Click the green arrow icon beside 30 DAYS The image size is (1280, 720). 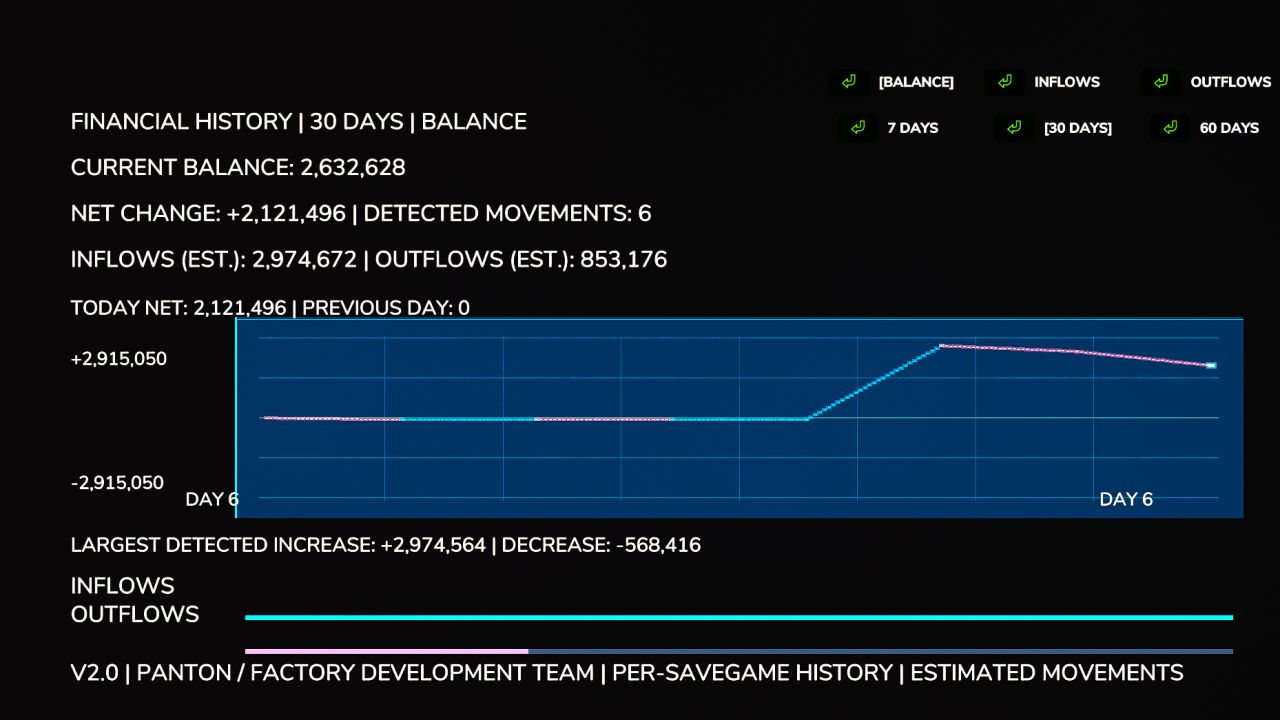click(x=1014, y=128)
